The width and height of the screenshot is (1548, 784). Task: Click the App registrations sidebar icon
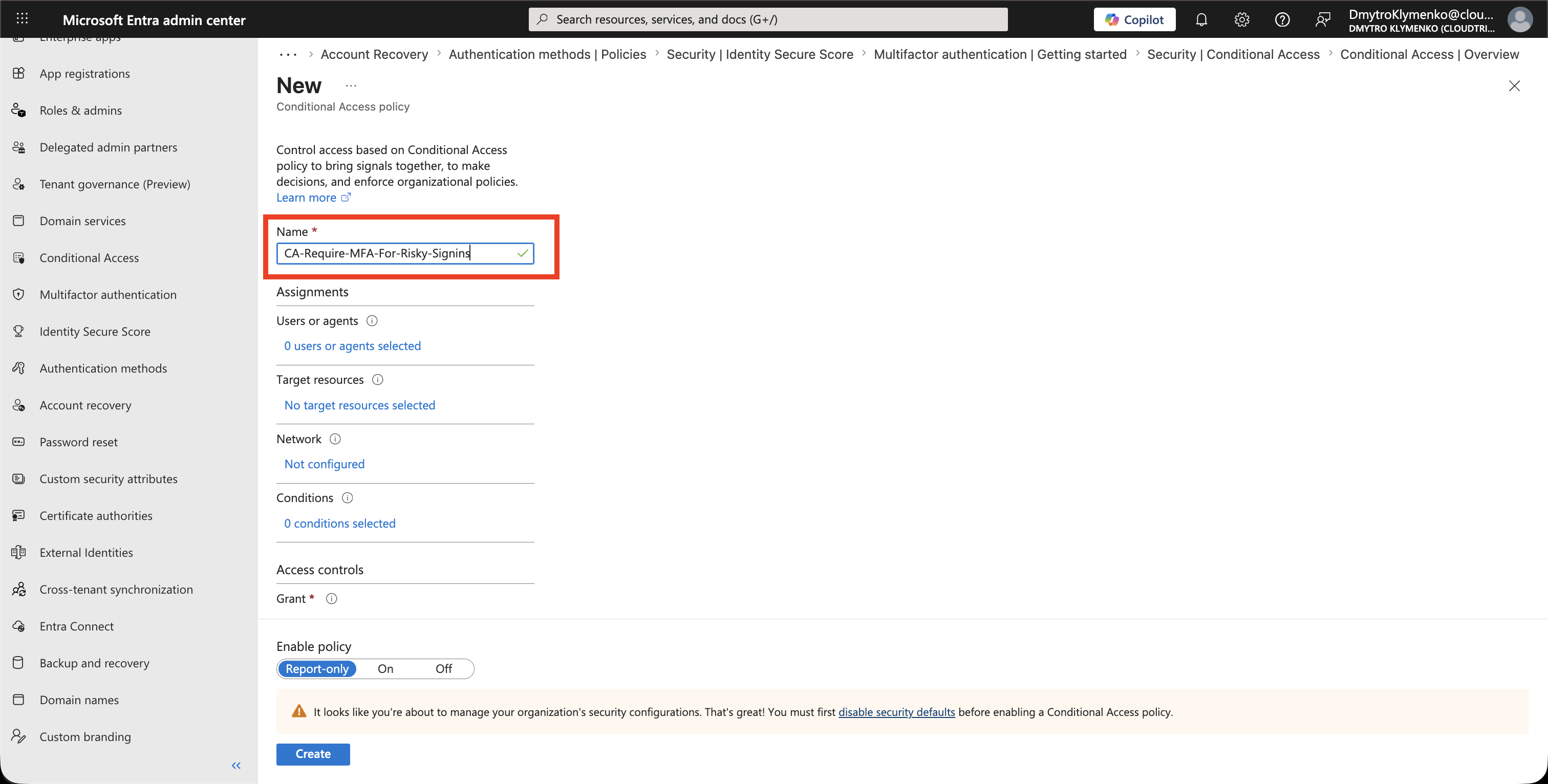18,73
